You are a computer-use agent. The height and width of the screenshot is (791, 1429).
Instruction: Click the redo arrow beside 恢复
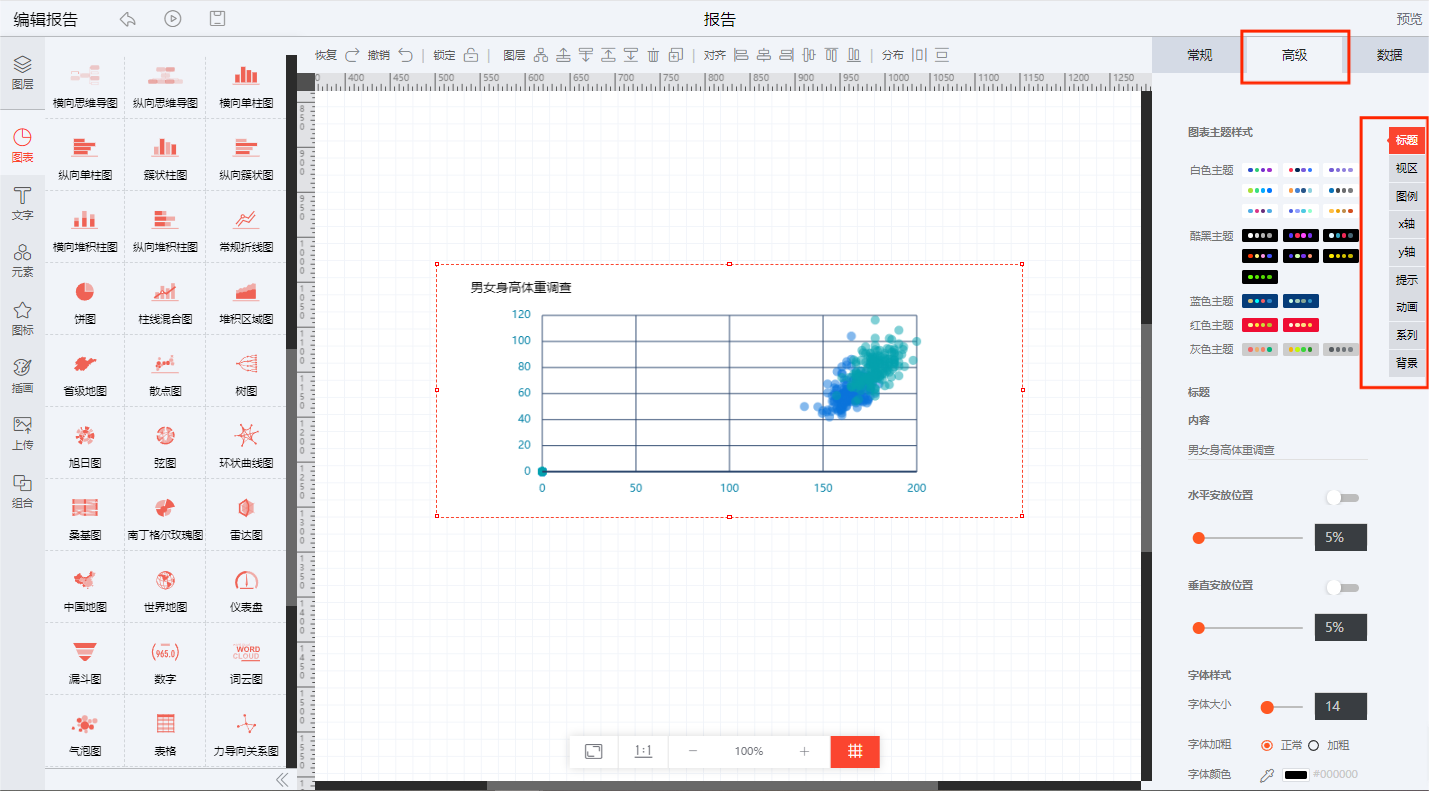(x=352, y=55)
